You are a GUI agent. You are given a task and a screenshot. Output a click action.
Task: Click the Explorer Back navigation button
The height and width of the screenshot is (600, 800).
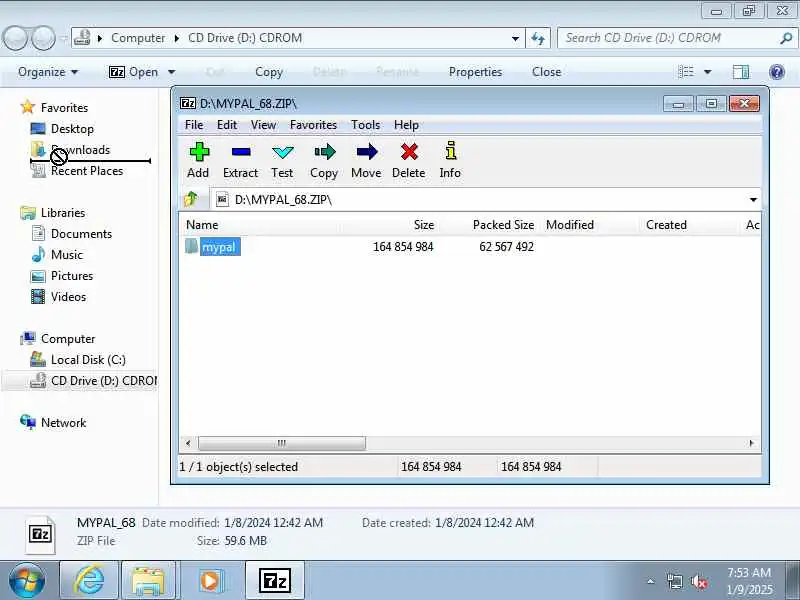point(15,38)
